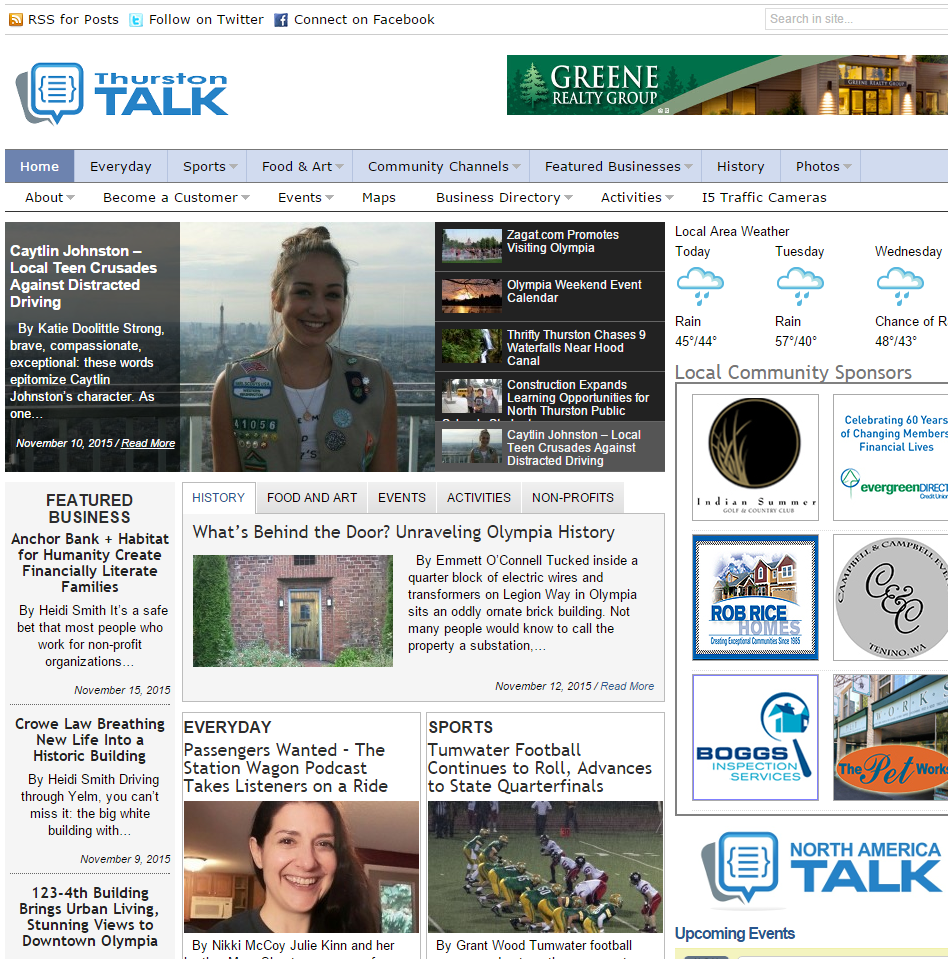Viewport: 948px width, 959px height.
Task: Open Anchor Bank + Habitat featured article
Action: tap(90, 563)
